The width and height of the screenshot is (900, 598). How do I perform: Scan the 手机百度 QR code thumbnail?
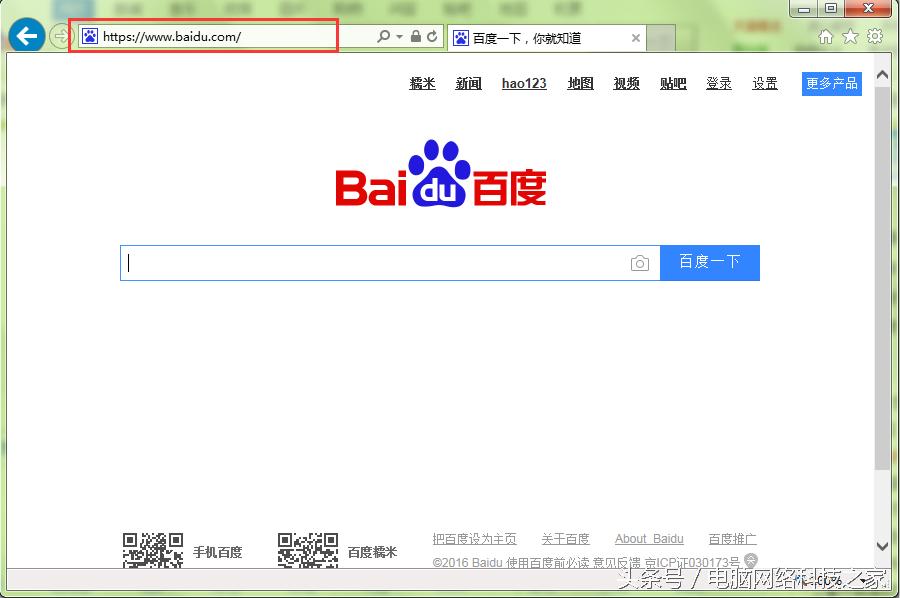click(152, 549)
